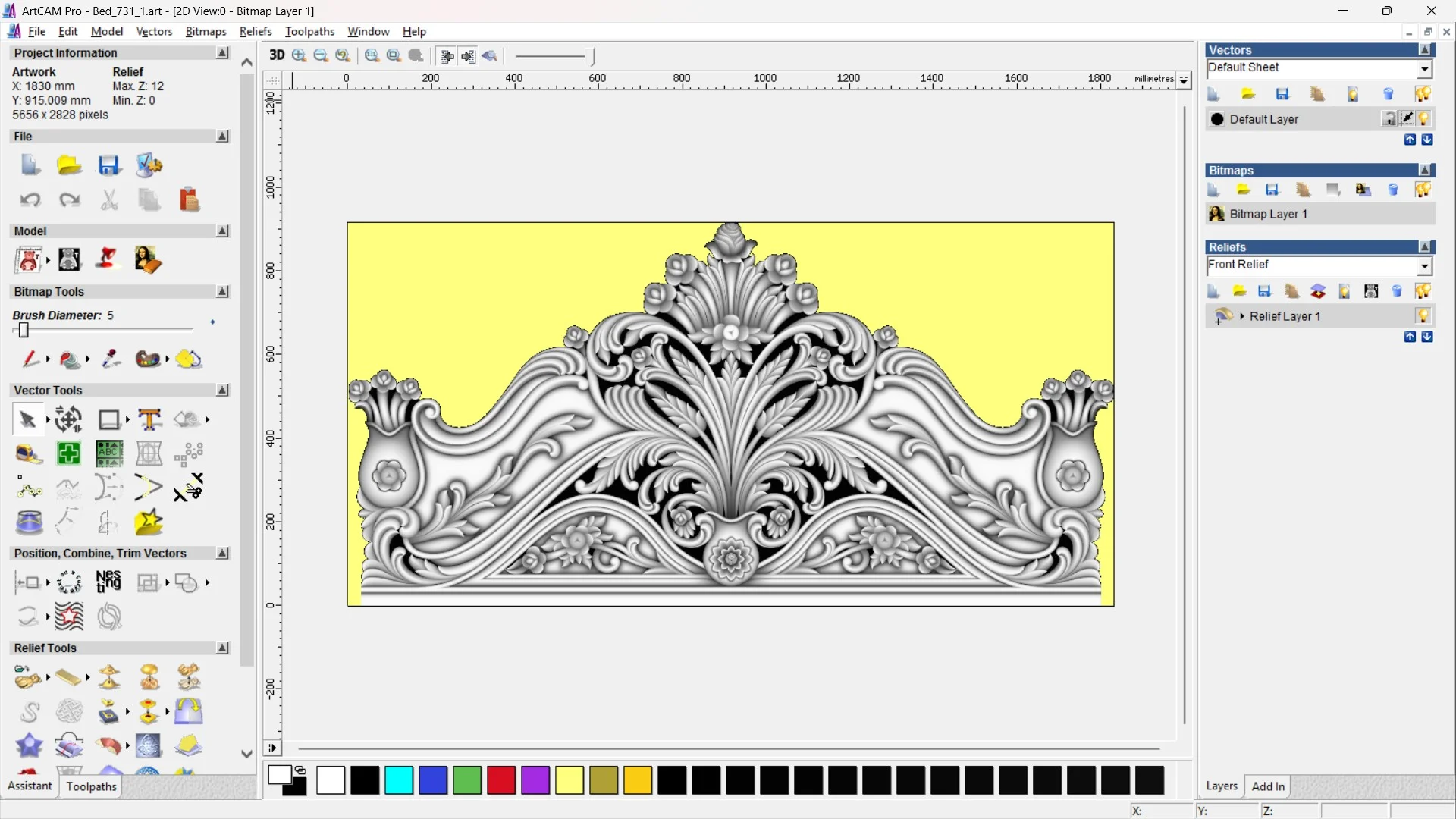Select the node editing vector tool
The width and height of the screenshot is (1456, 819).
coord(29,489)
